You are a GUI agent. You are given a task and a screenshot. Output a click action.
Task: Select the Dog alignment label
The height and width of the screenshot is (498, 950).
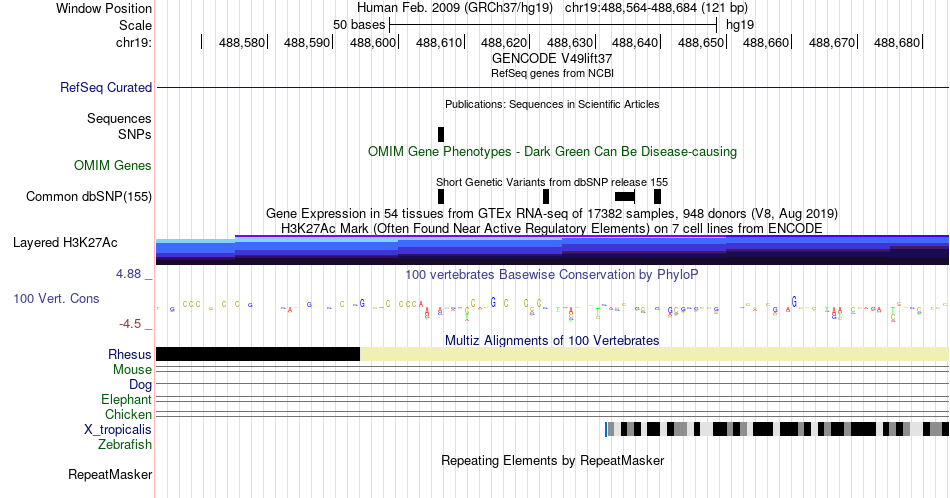point(140,384)
